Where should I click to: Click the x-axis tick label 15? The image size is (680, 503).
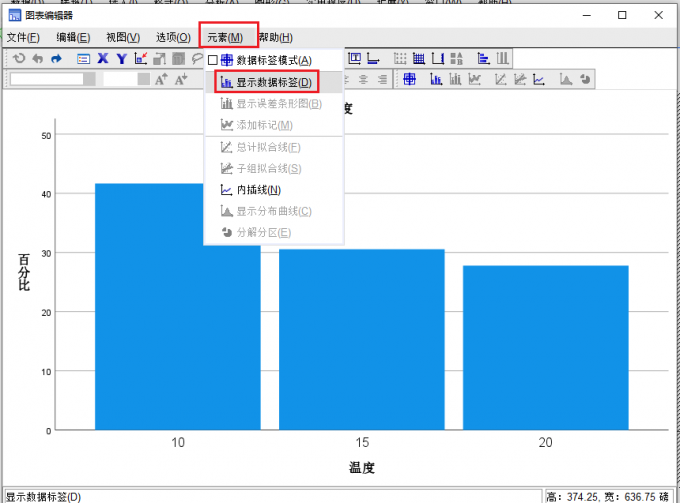pos(362,442)
